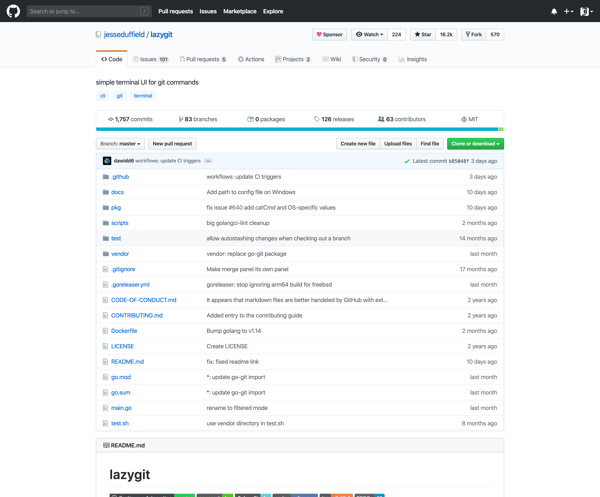Switch to the Code tab
Viewport: 600px width, 497px height.
point(111,59)
